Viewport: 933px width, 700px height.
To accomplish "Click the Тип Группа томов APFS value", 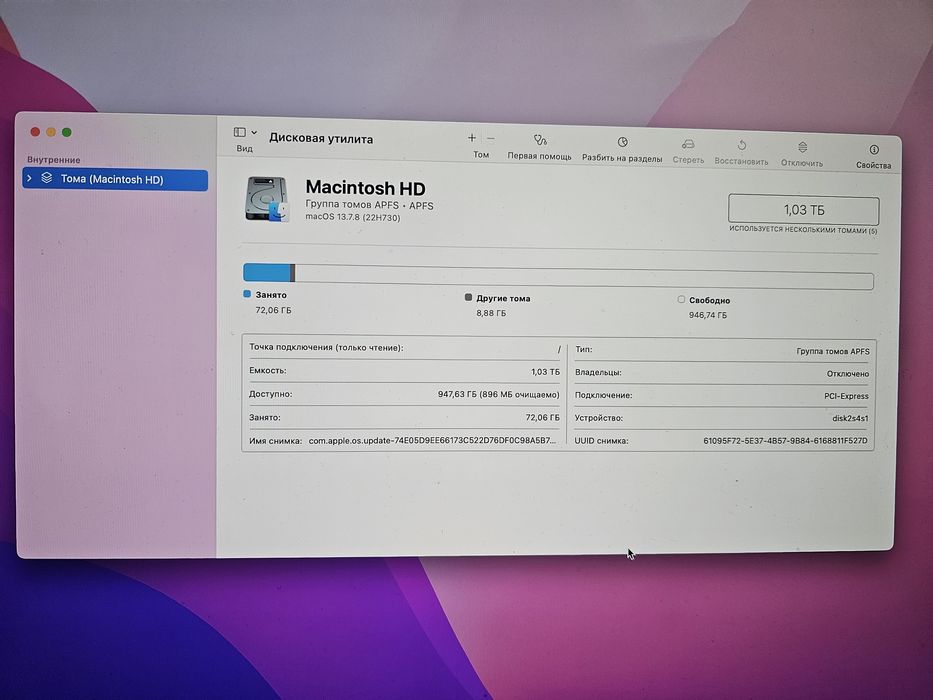I will [x=833, y=351].
